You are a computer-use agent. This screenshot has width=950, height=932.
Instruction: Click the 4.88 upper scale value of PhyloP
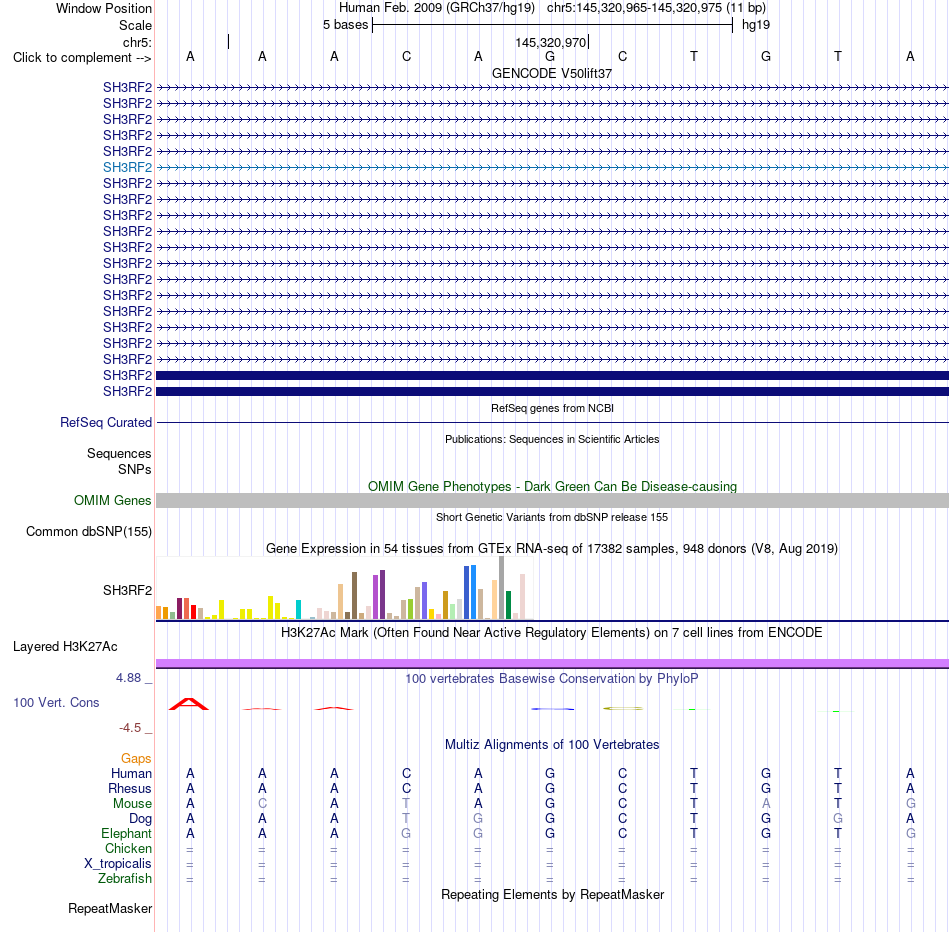[x=128, y=678]
